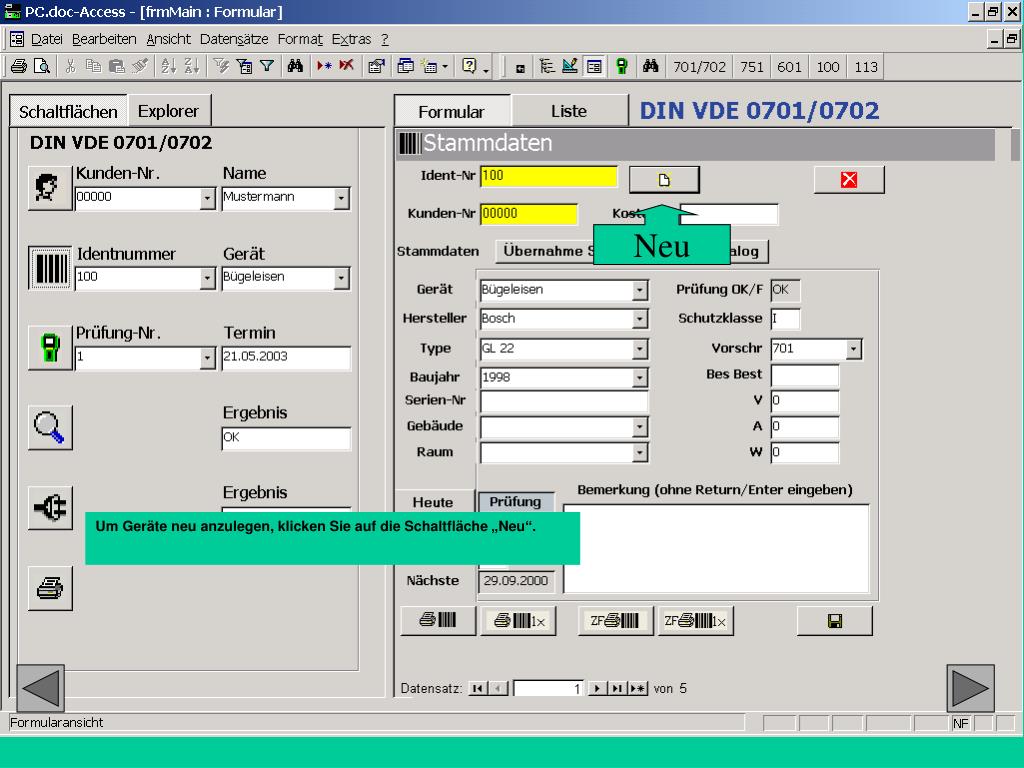
Task: Show the Database Window via toolbar icon
Action: coord(406,66)
